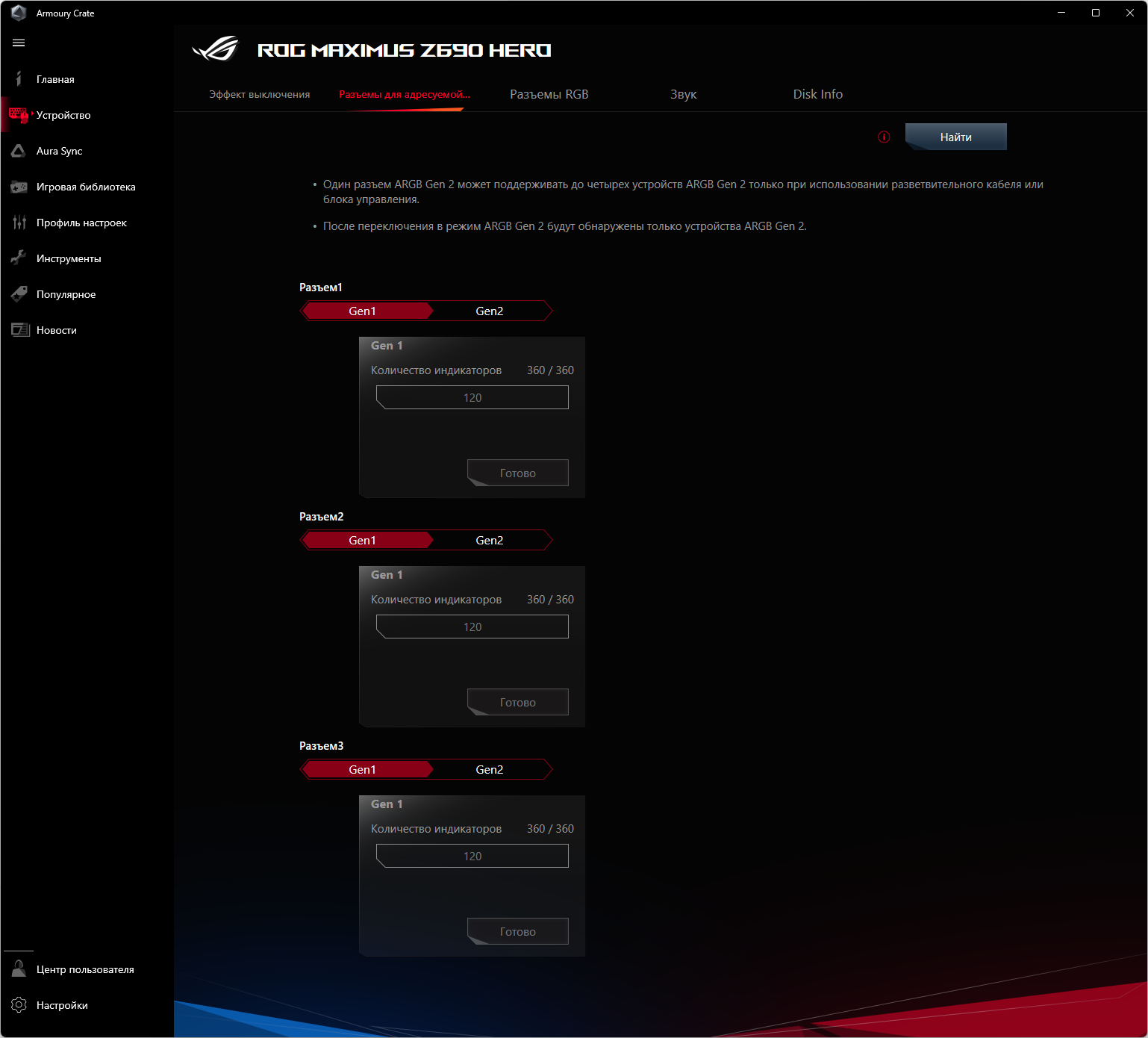
Task: Click the Найти button
Action: click(x=956, y=137)
